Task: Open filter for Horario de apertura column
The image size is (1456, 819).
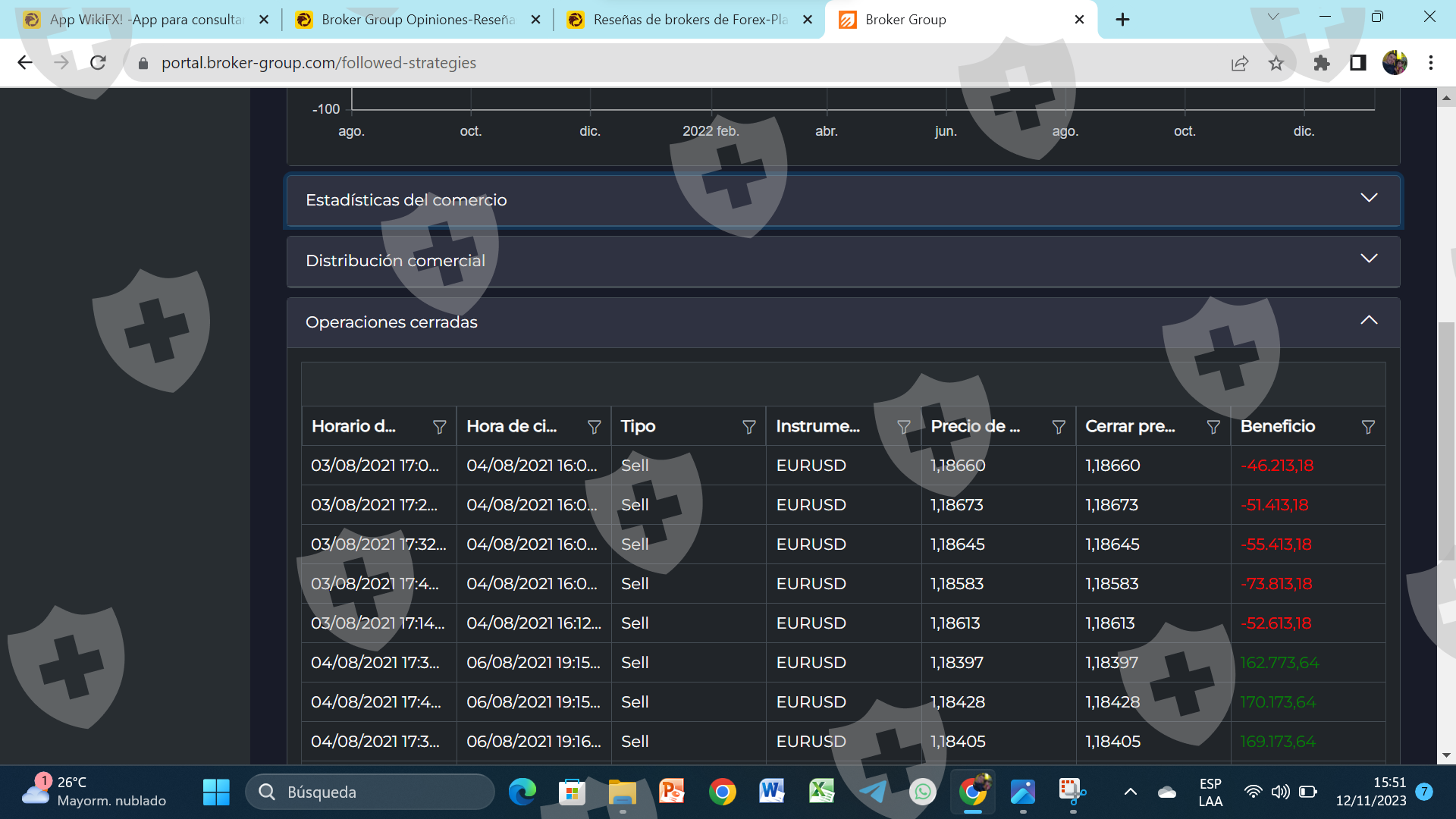Action: 439,427
